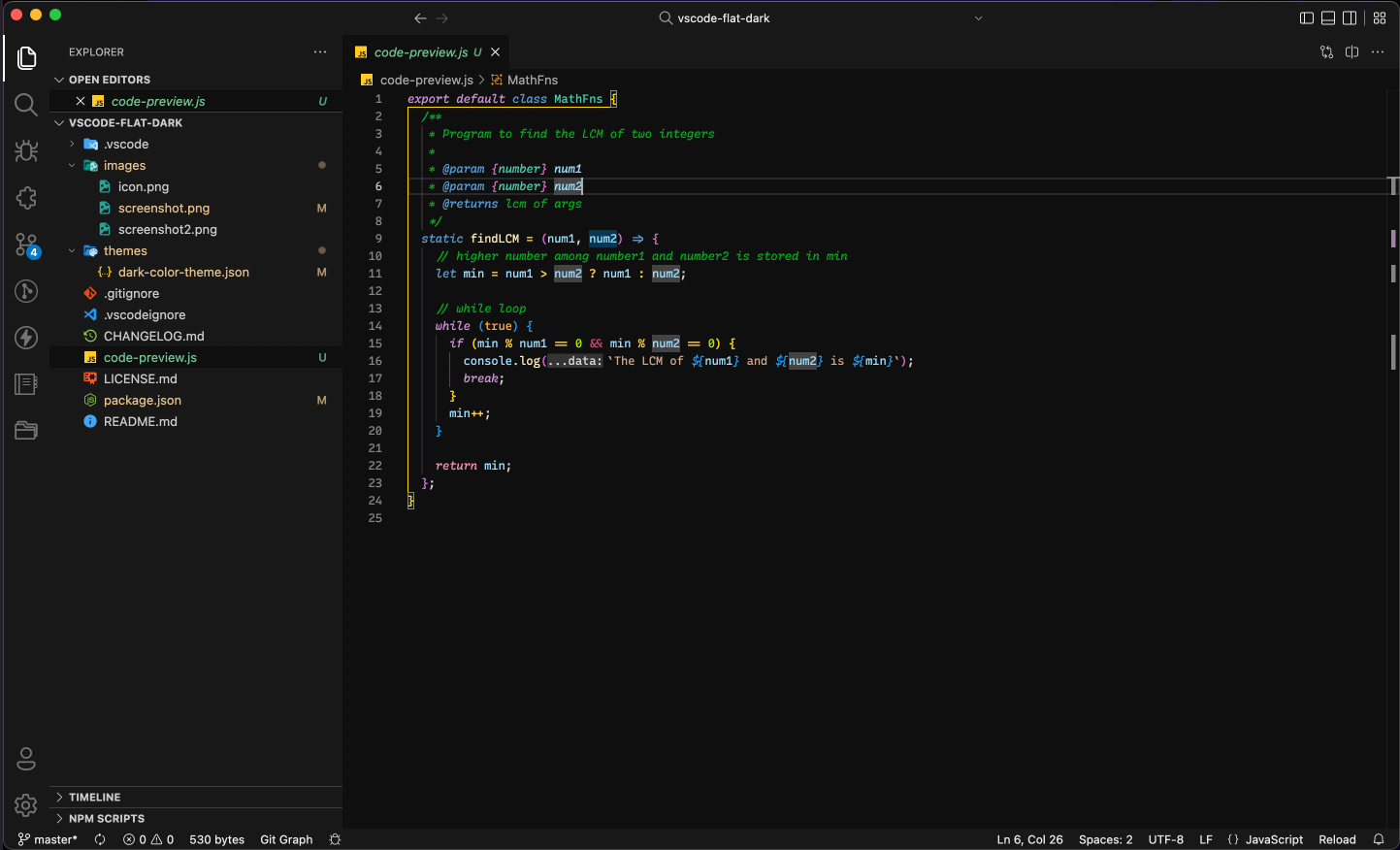Expand the Timeline section
The image size is (1400, 850).
tap(196, 797)
